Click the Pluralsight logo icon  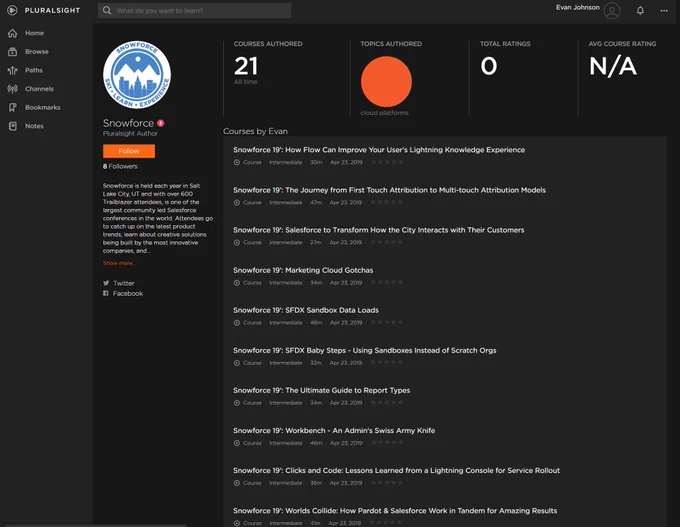click(12, 10)
